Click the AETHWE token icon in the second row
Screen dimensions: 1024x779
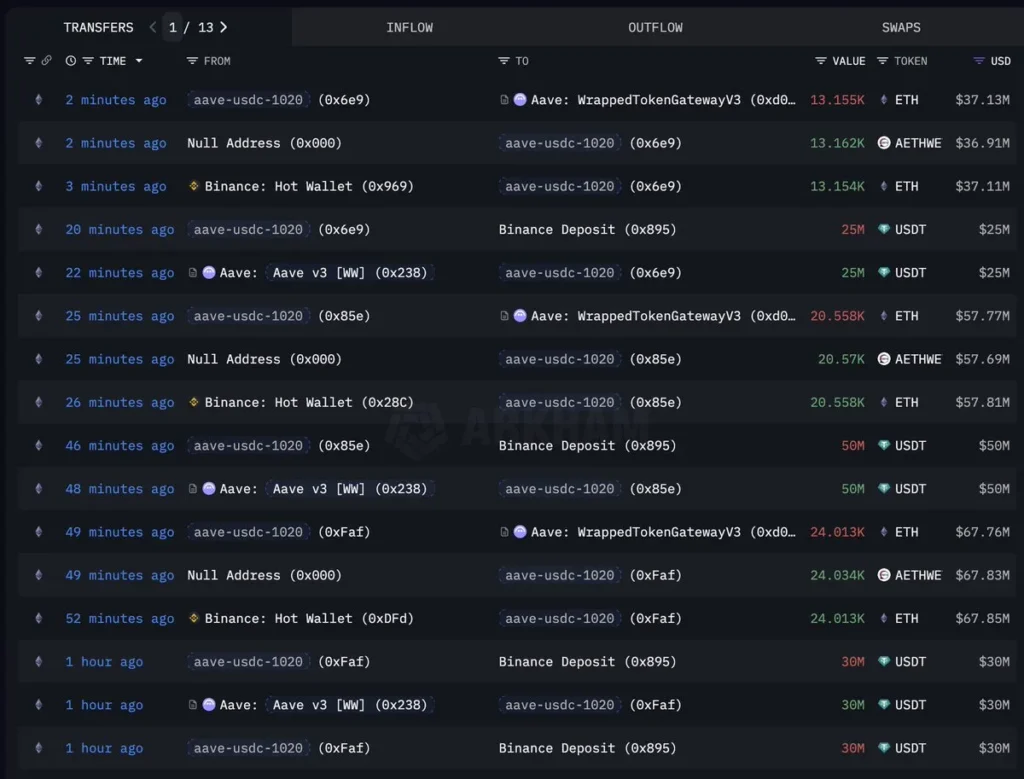[884, 143]
